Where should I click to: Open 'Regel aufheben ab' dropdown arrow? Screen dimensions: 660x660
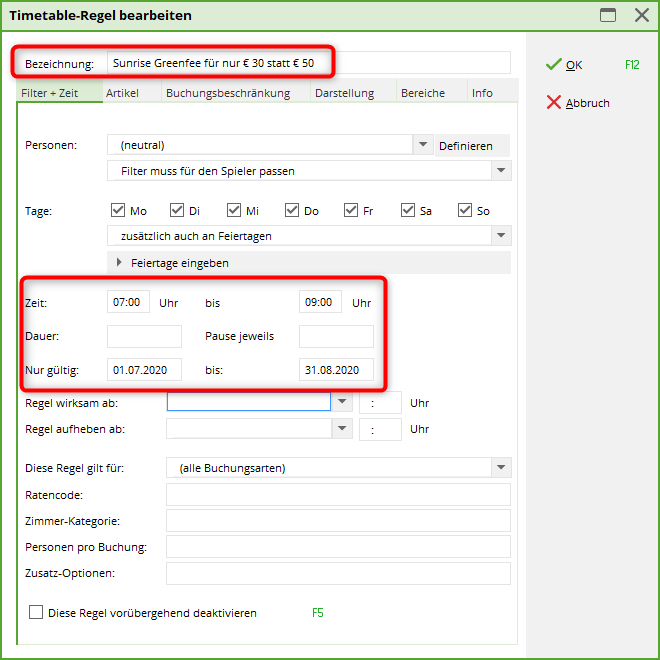pyautogui.click(x=342, y=429)
